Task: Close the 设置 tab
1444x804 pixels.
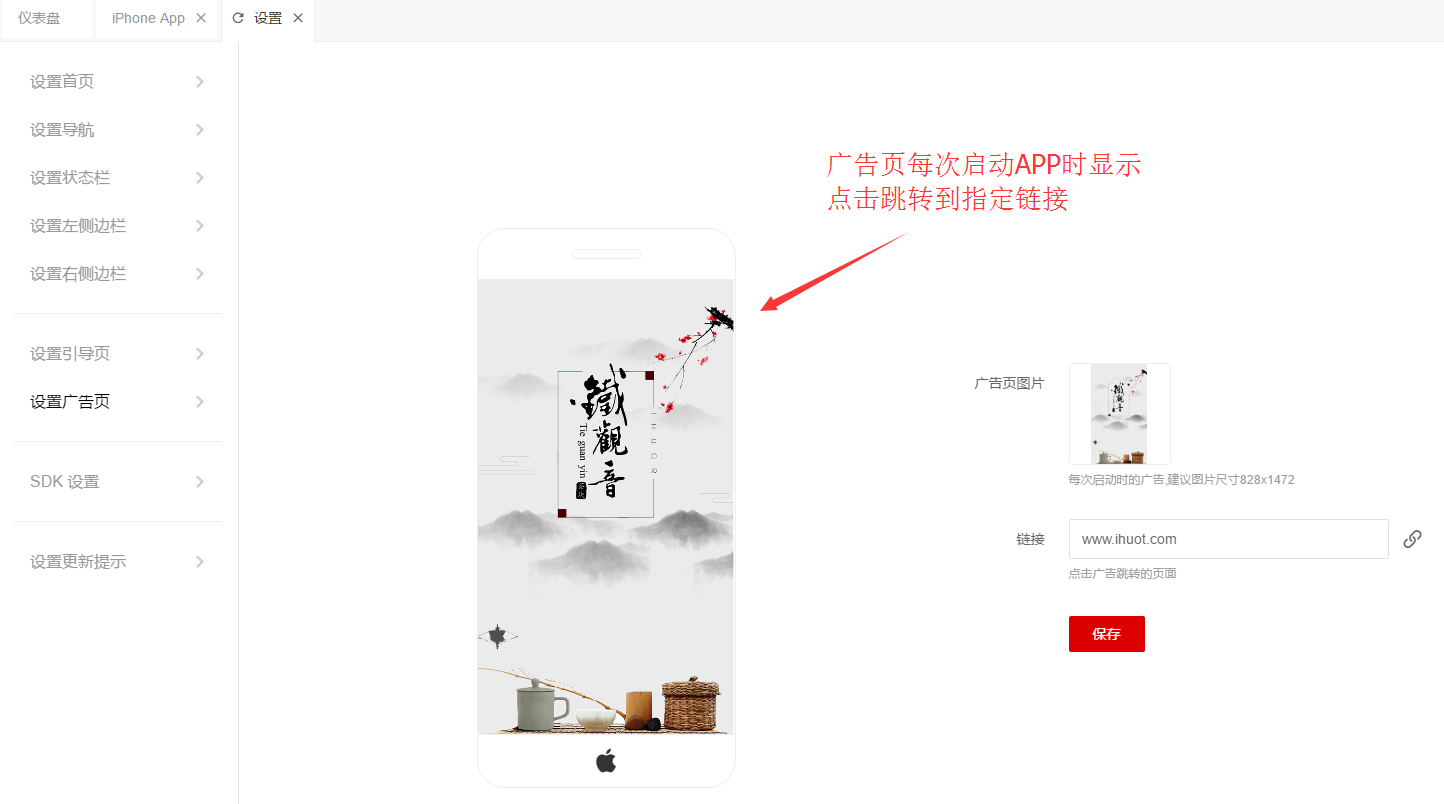Action: click(x=298, y=18)
